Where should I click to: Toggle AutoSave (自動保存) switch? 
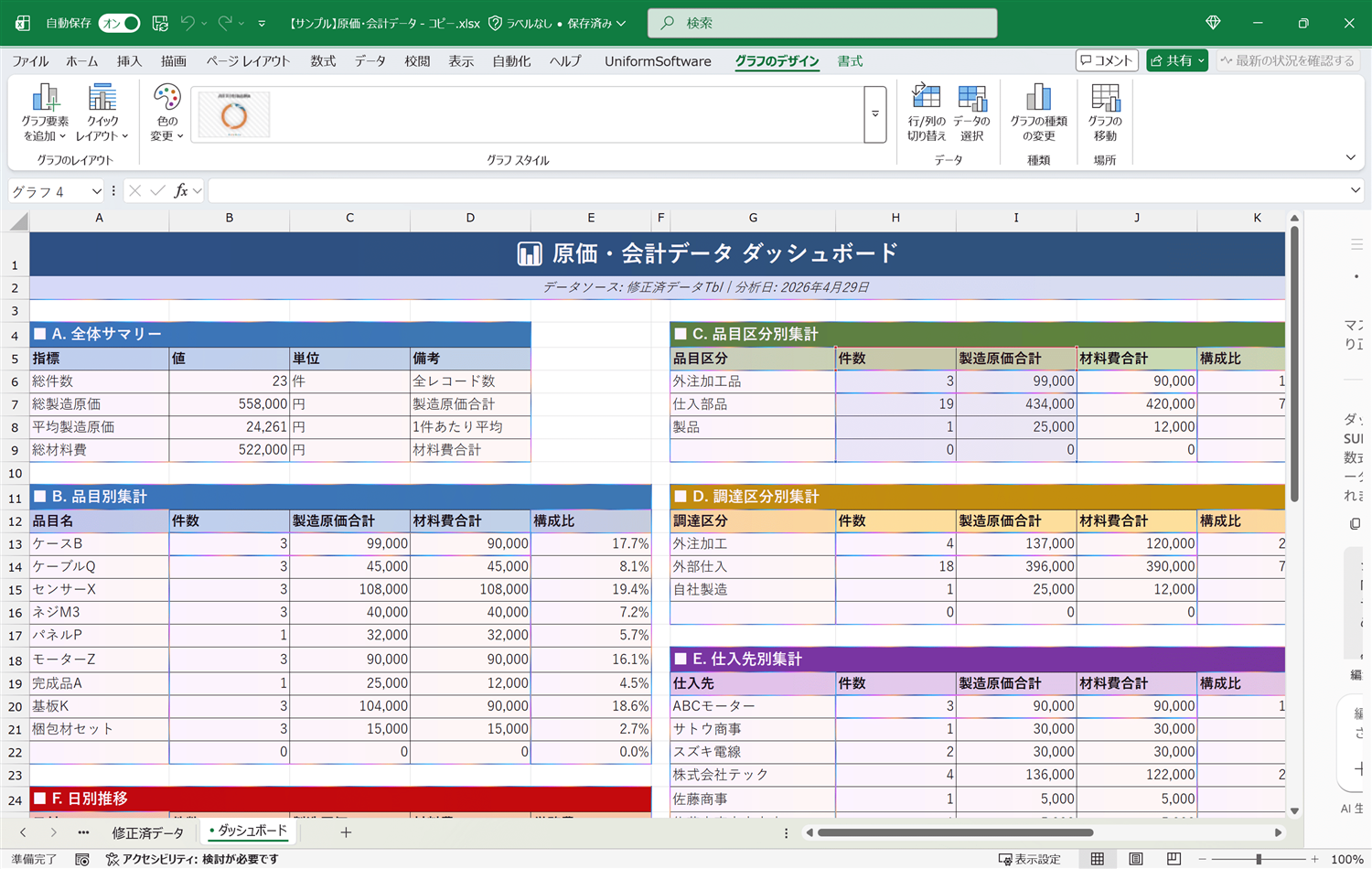[x=120, y=23]
